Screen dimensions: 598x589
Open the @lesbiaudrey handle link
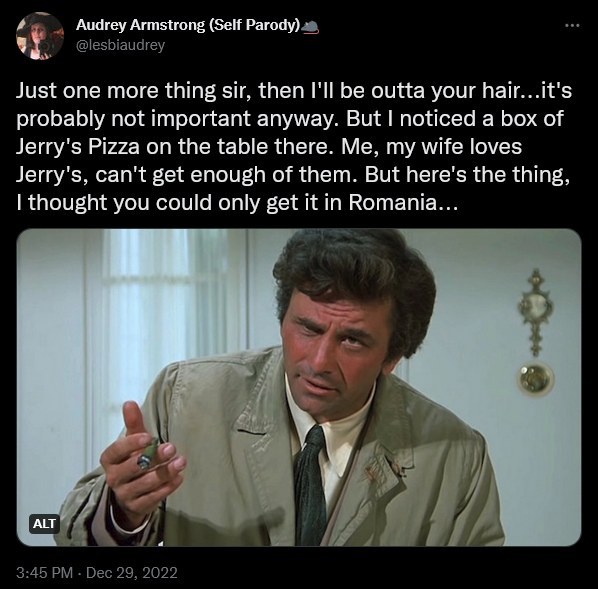[x=121, y=45]
